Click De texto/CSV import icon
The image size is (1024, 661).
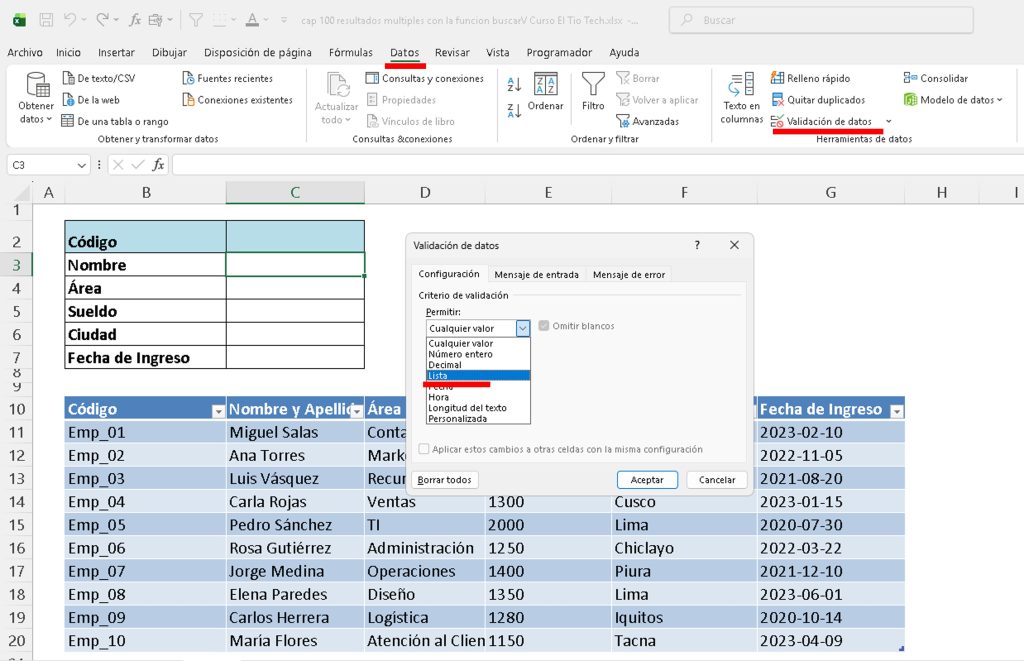coord(68,78)
